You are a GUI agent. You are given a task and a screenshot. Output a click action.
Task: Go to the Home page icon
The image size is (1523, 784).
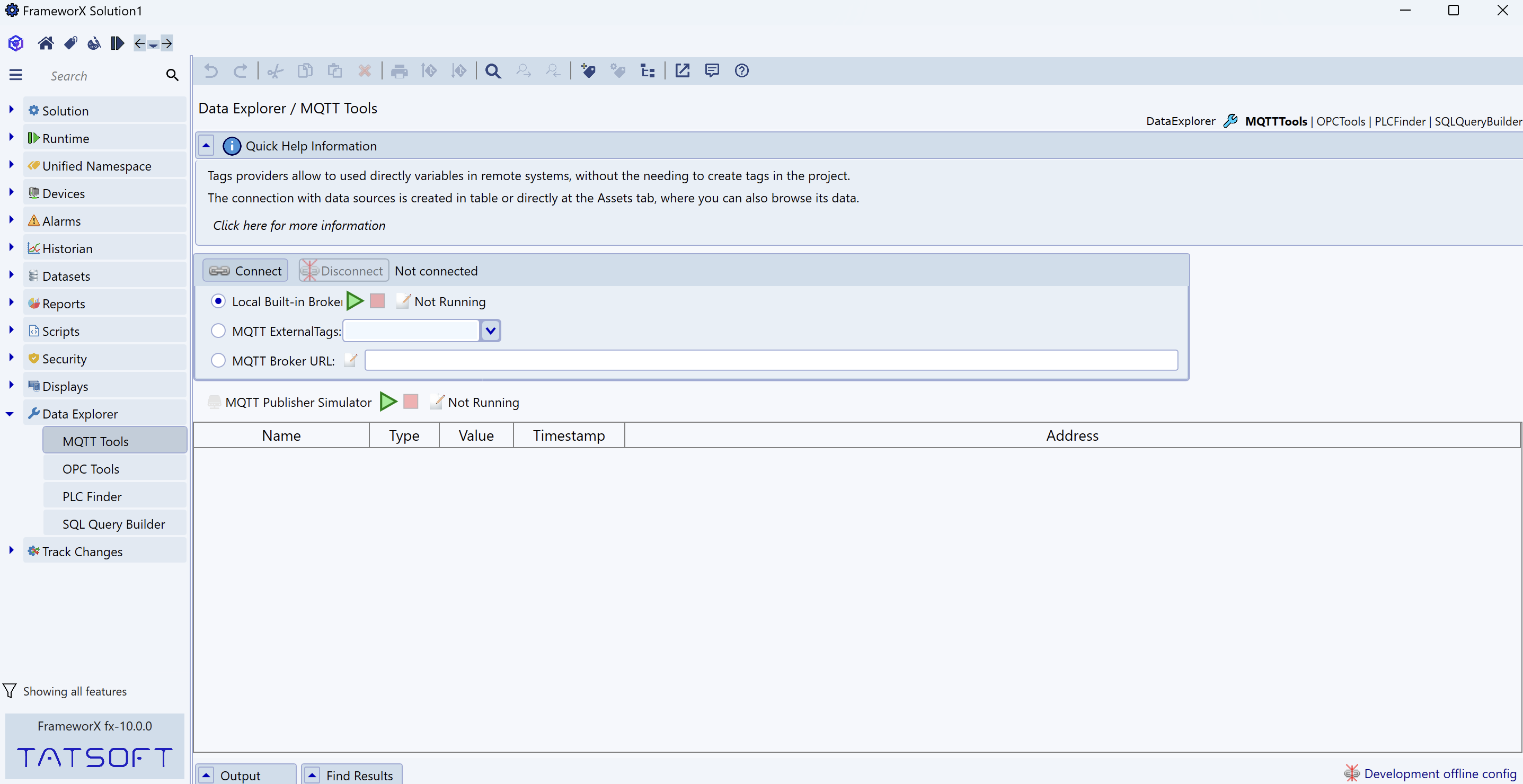tap(46, 43)
